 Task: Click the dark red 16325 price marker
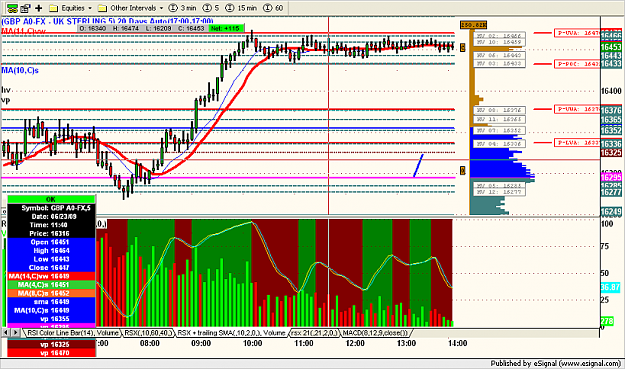click(x=611, y=152)
